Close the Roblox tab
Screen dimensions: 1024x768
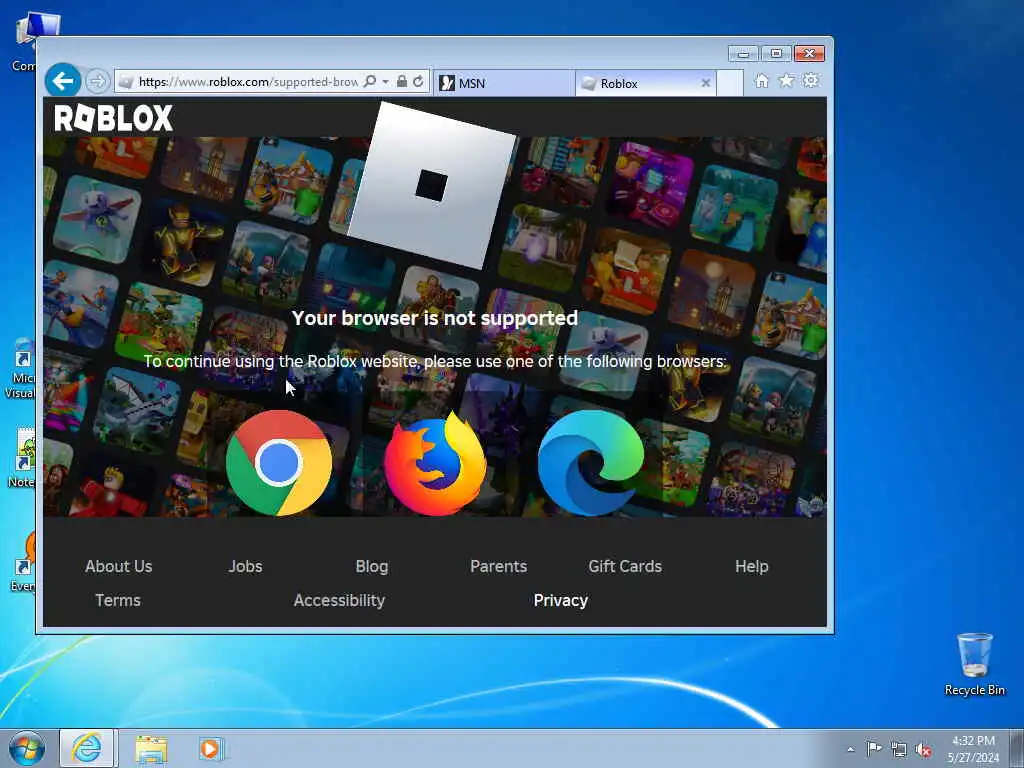(x=705, y=83)
